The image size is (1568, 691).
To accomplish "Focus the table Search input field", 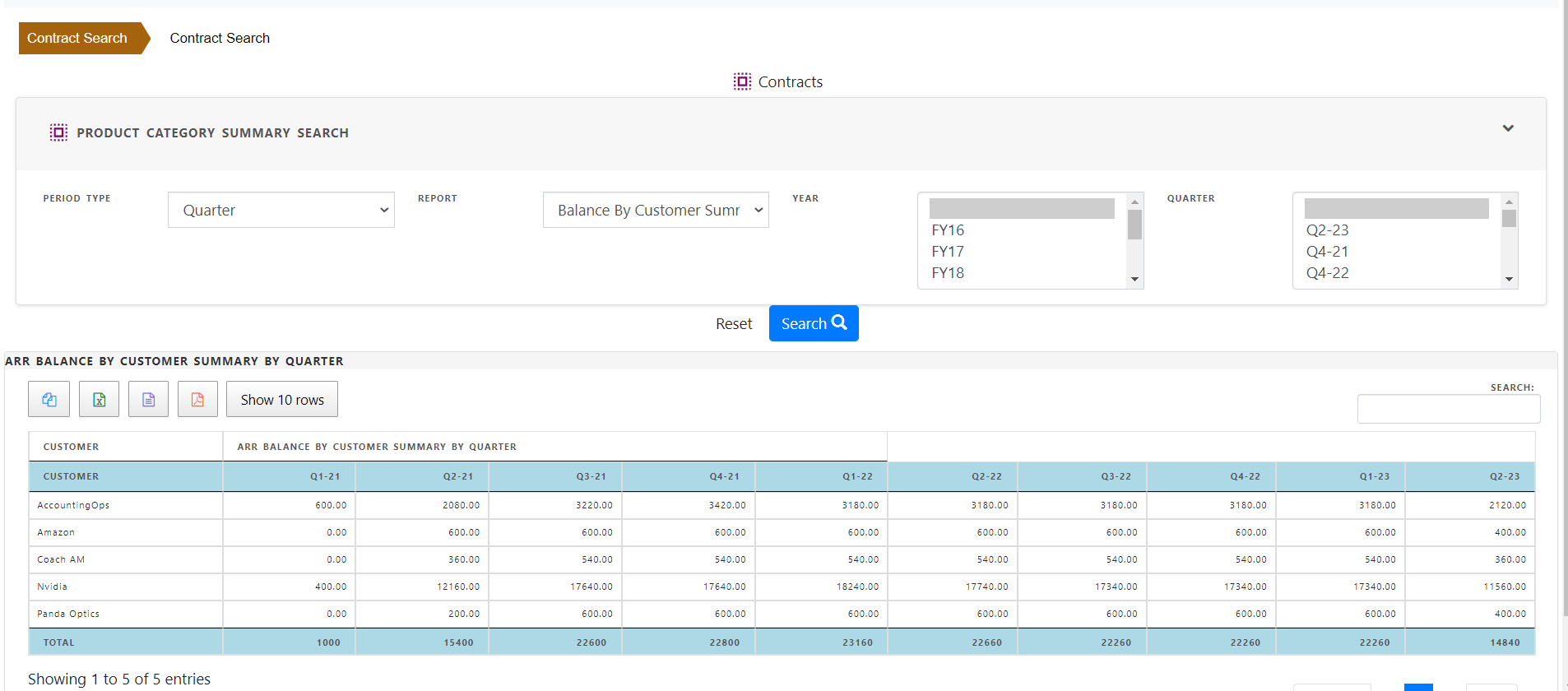I will (1449, 409).
